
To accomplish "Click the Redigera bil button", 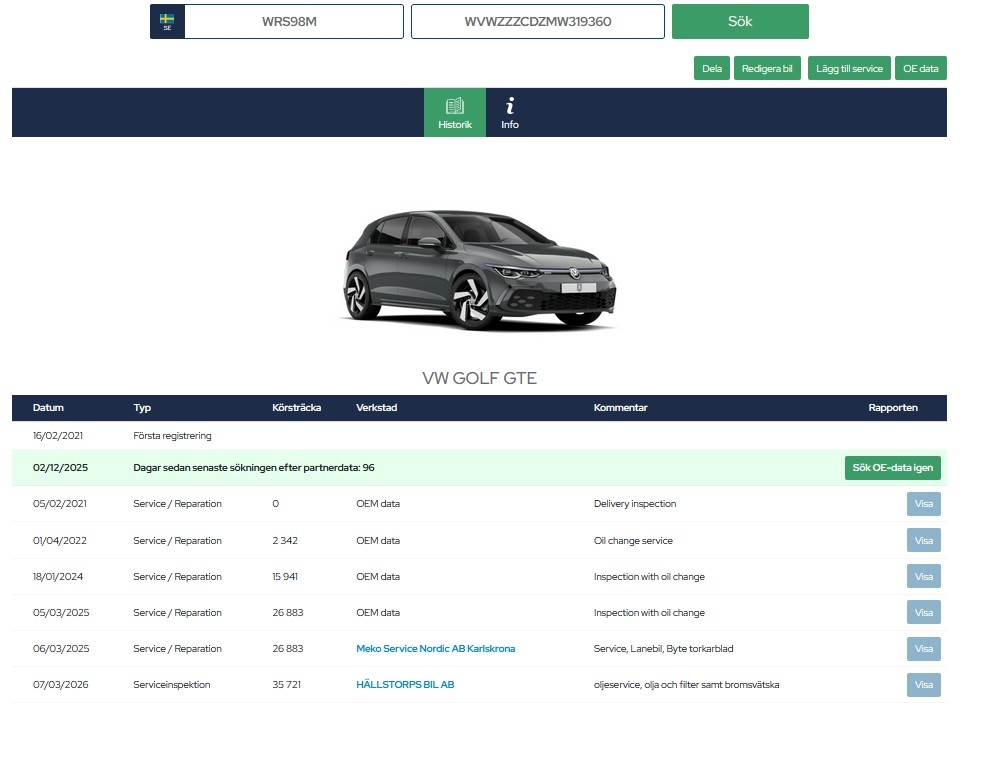I will click(767, 69).
